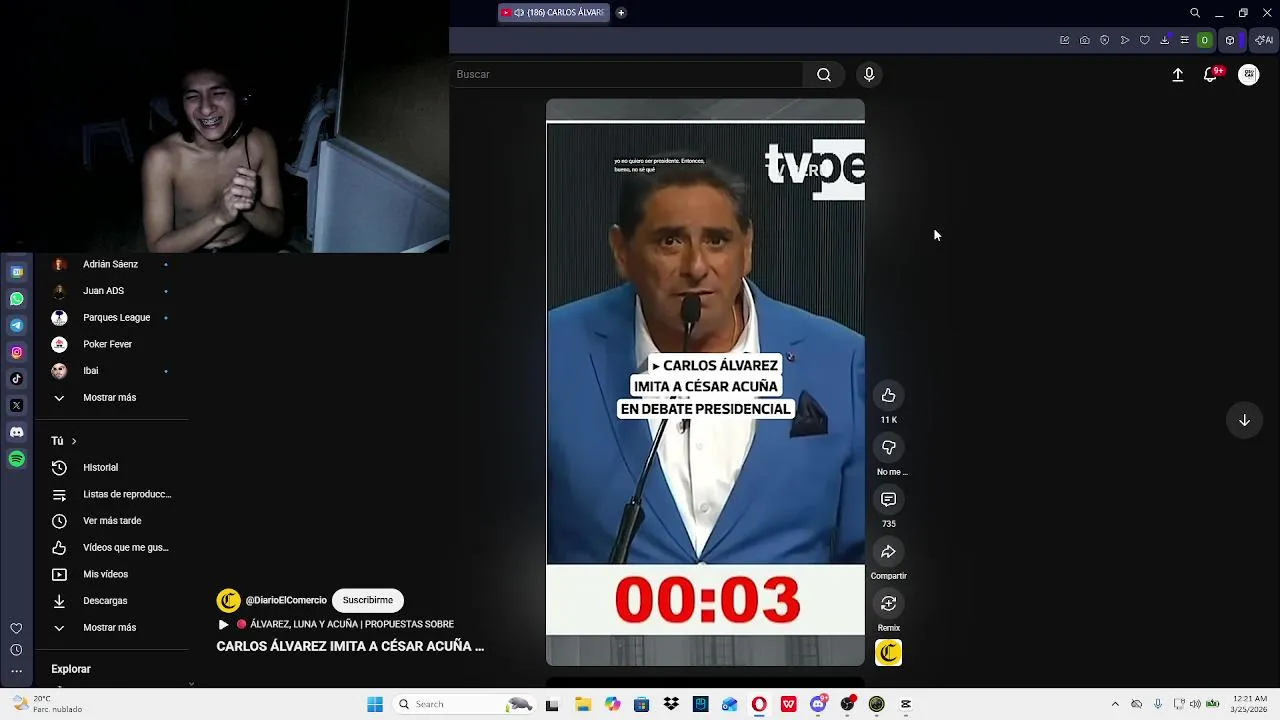Mute the CARLOS ÁLVAREZ tab audio
The image size is (1280, 720).
pos(519,13)
